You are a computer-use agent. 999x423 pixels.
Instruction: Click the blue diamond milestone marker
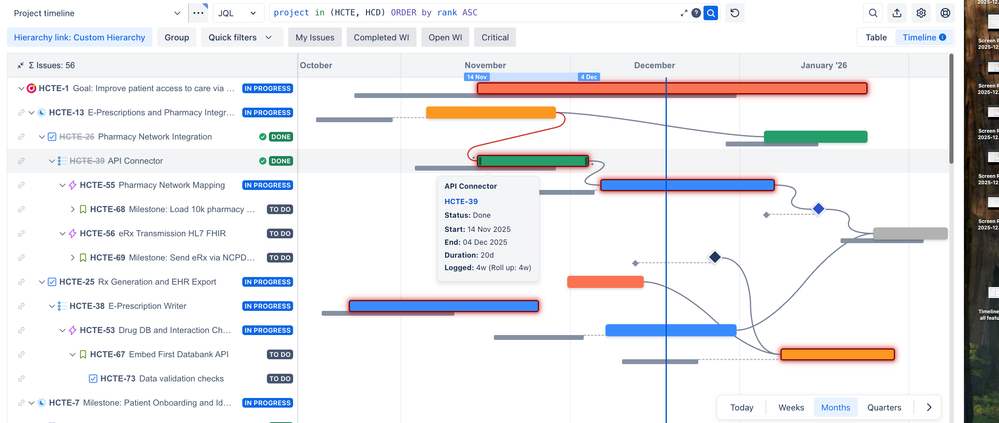tap(819, 208)
